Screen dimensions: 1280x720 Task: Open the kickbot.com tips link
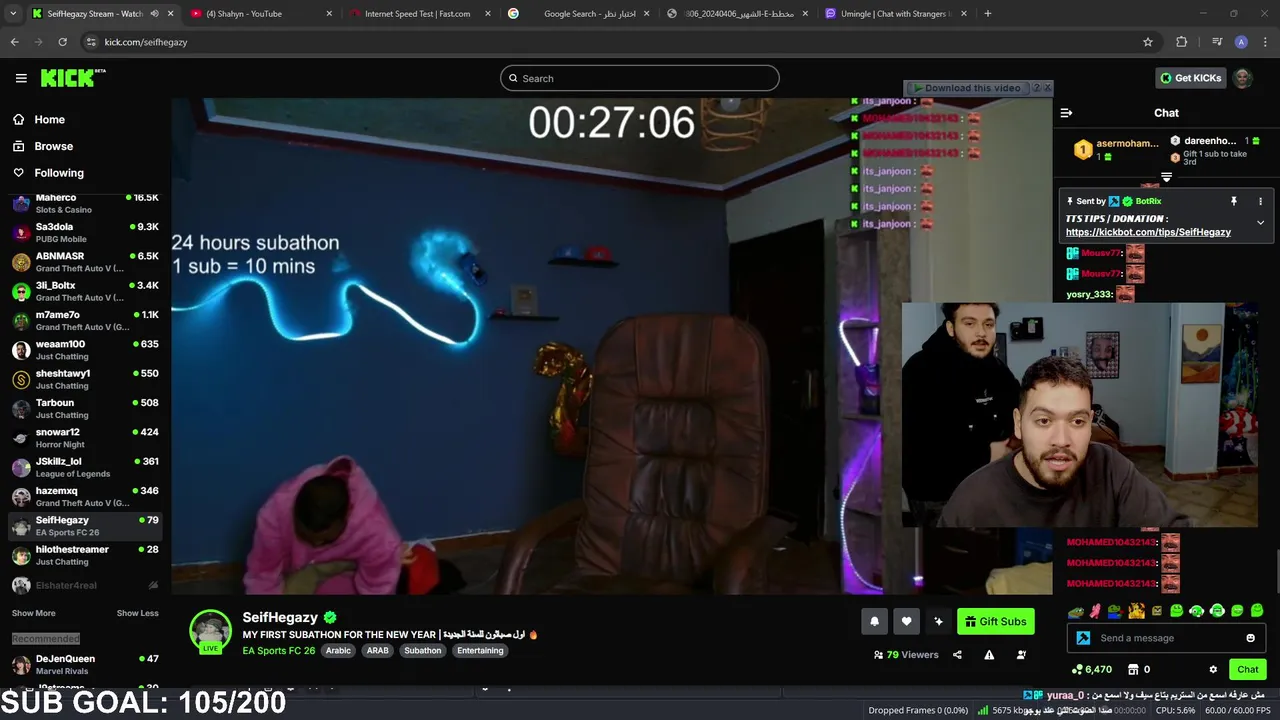coord(1148,232)
